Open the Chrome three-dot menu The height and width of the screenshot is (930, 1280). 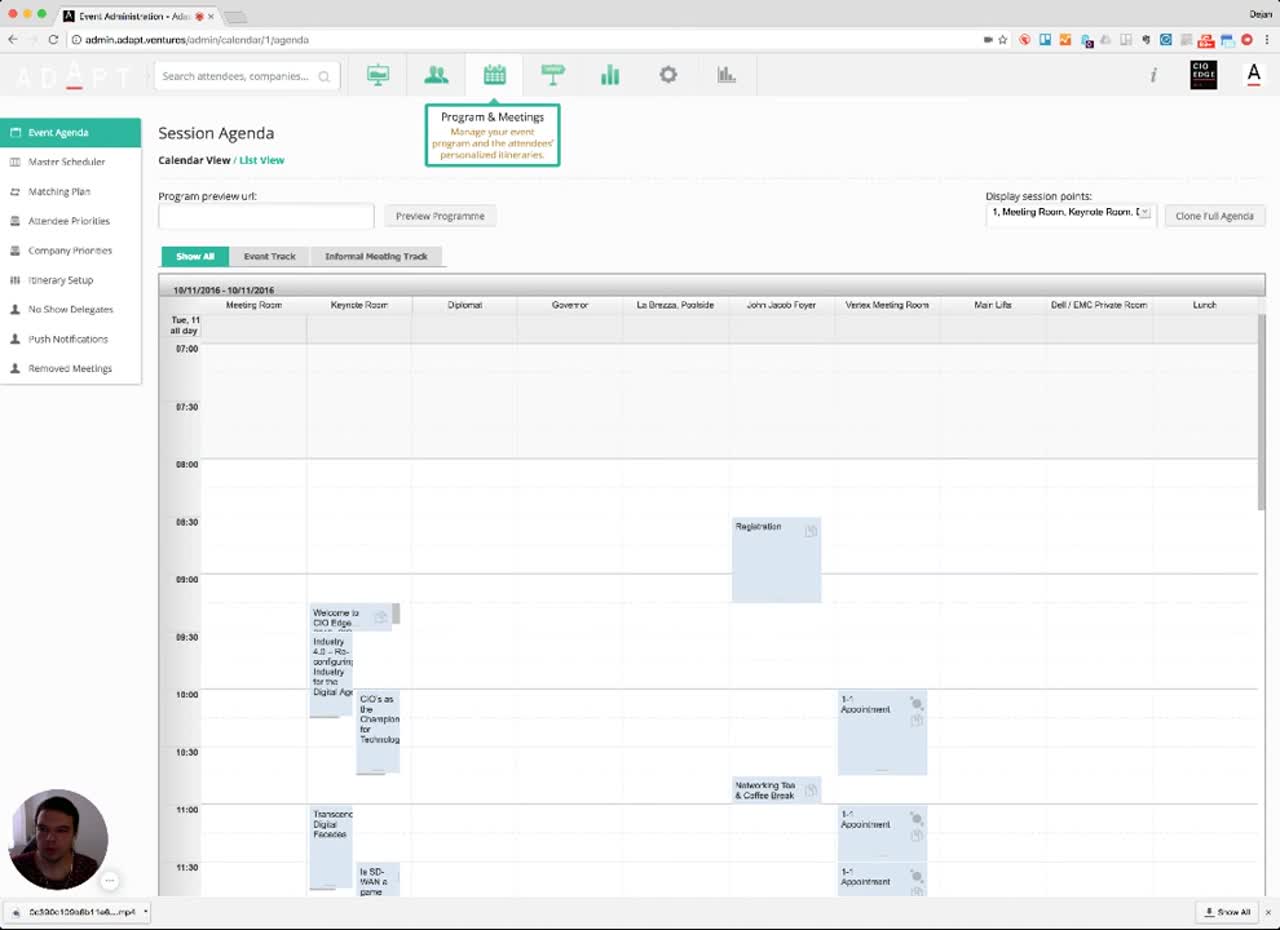[x=1265, y=40]
